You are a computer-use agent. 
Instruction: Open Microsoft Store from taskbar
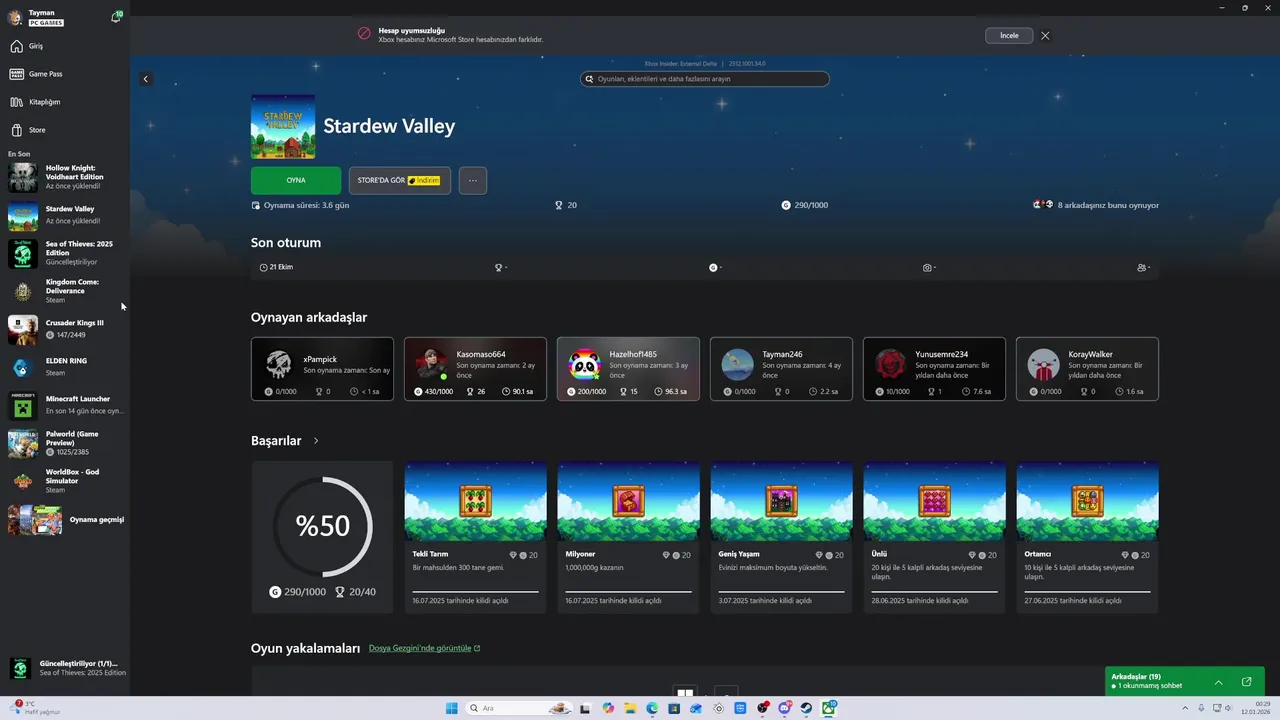click(674, 708)
